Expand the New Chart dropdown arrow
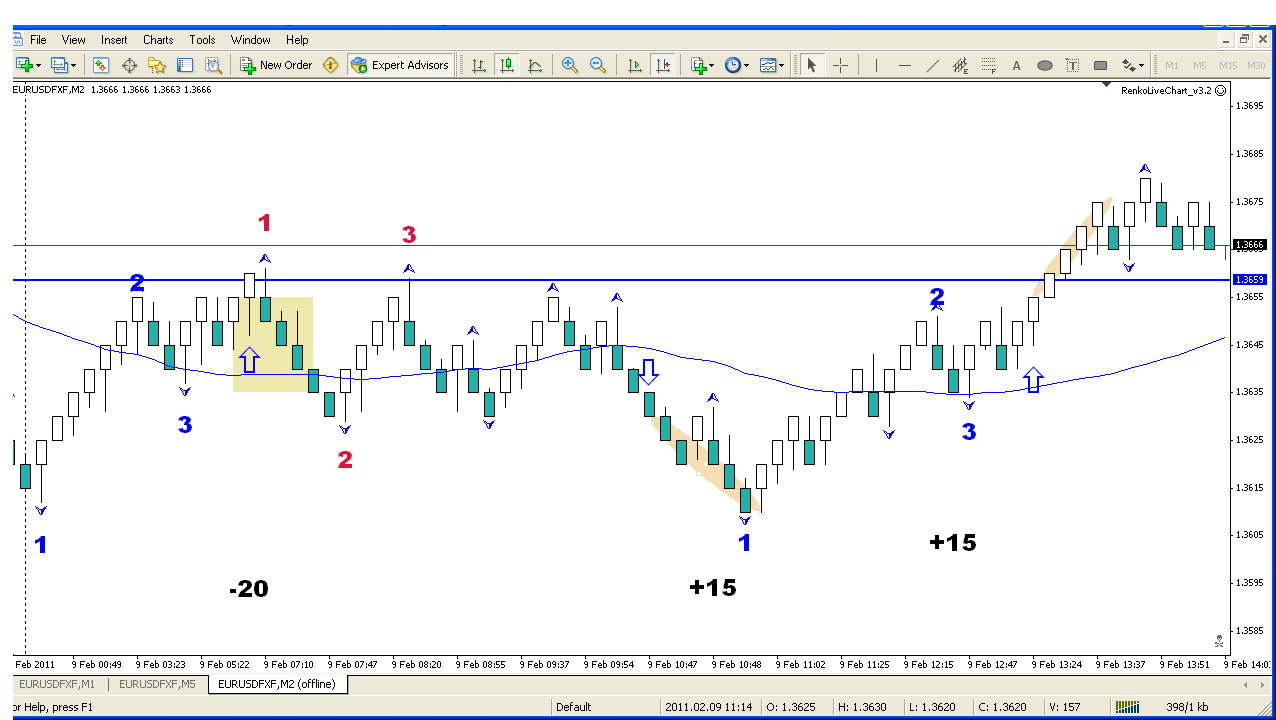 click(38, 65)
